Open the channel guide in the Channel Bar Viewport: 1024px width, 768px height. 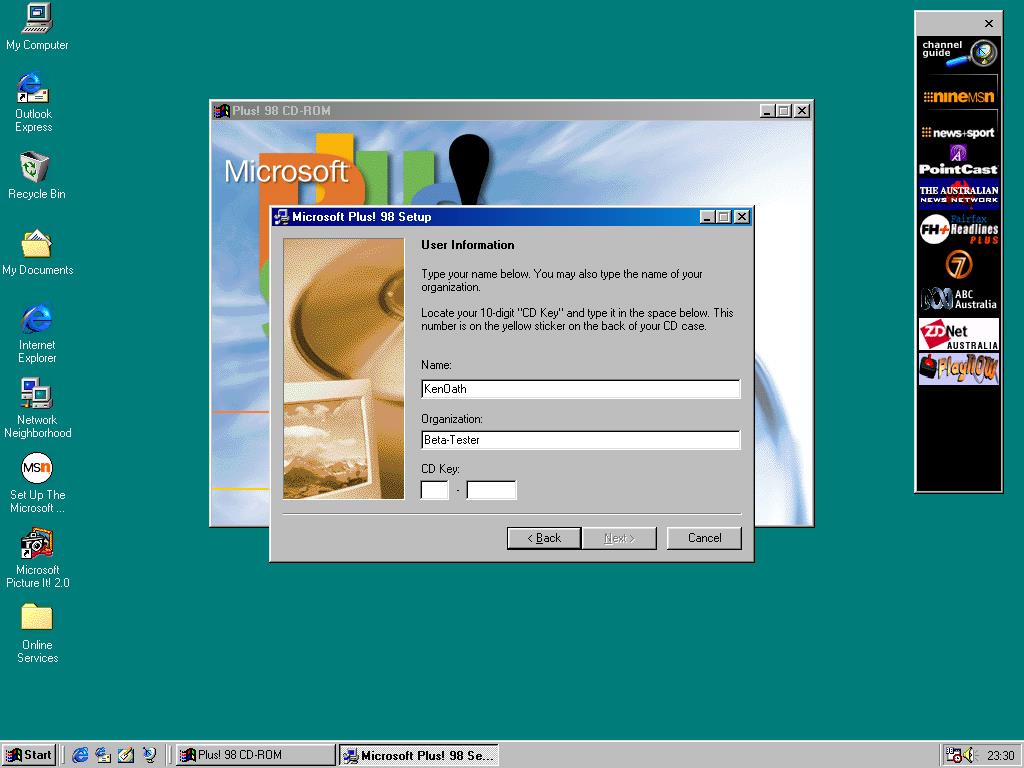coord(958,54)
